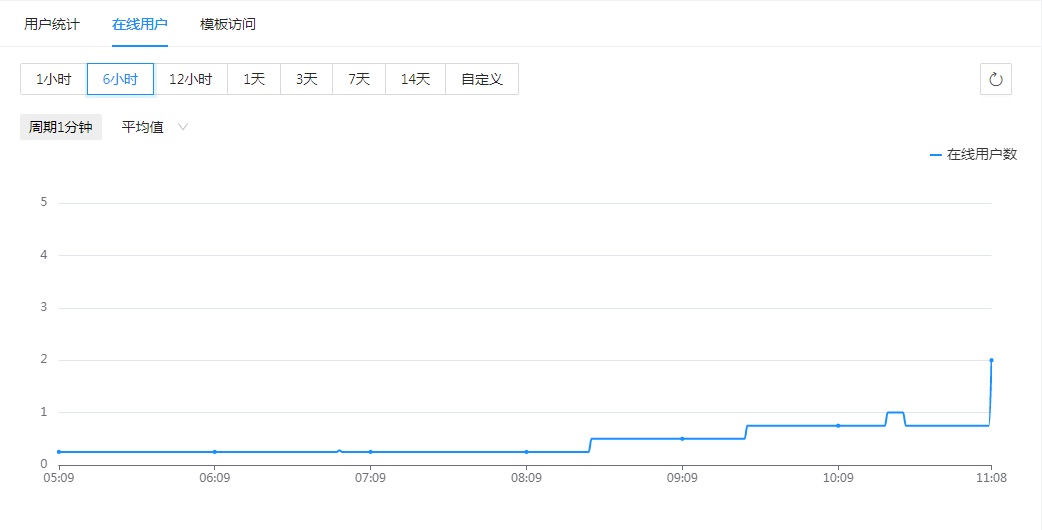Click the chart data point at 10:09
Viewport: 1042px width, 530px height.
coord(838,426)
